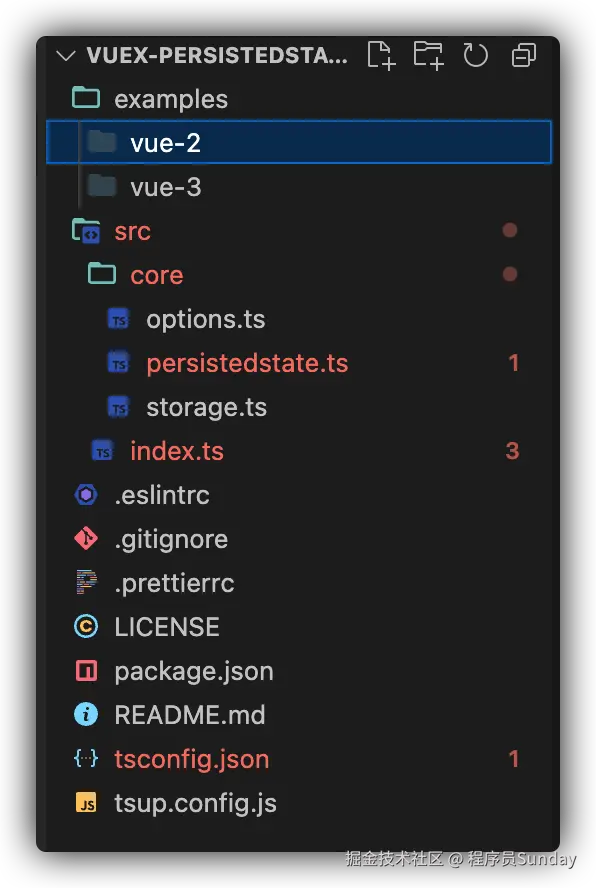The width and height of the screenshot is (596, 888).
Task: Collapse the core folder
Action: click(299, 275)
